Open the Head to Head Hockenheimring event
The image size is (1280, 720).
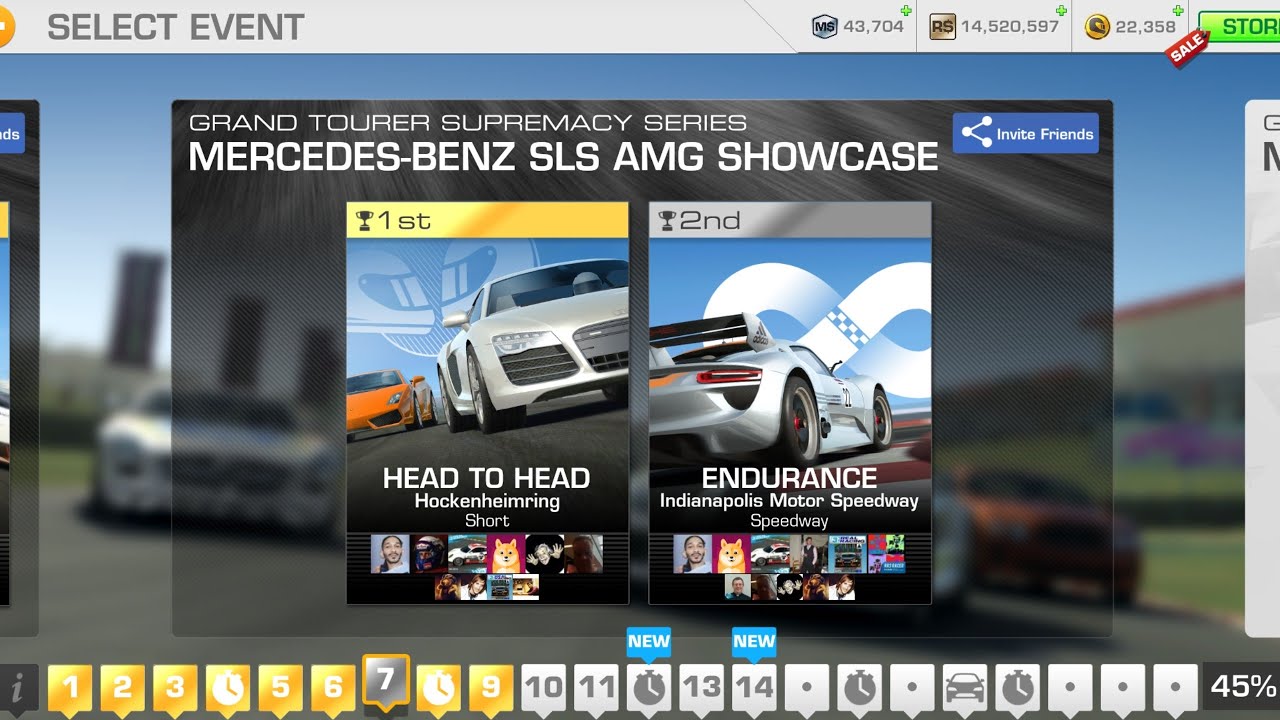487,403
